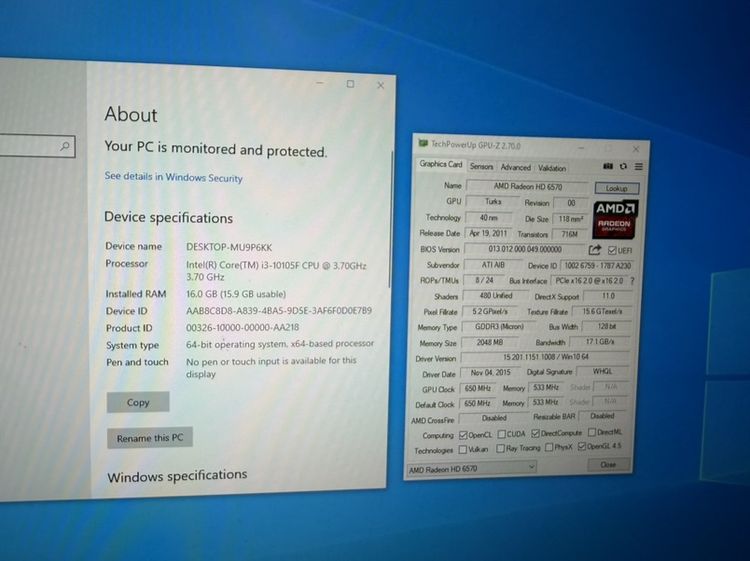
Task: Close the Settings About window
Action: (380, 85)
